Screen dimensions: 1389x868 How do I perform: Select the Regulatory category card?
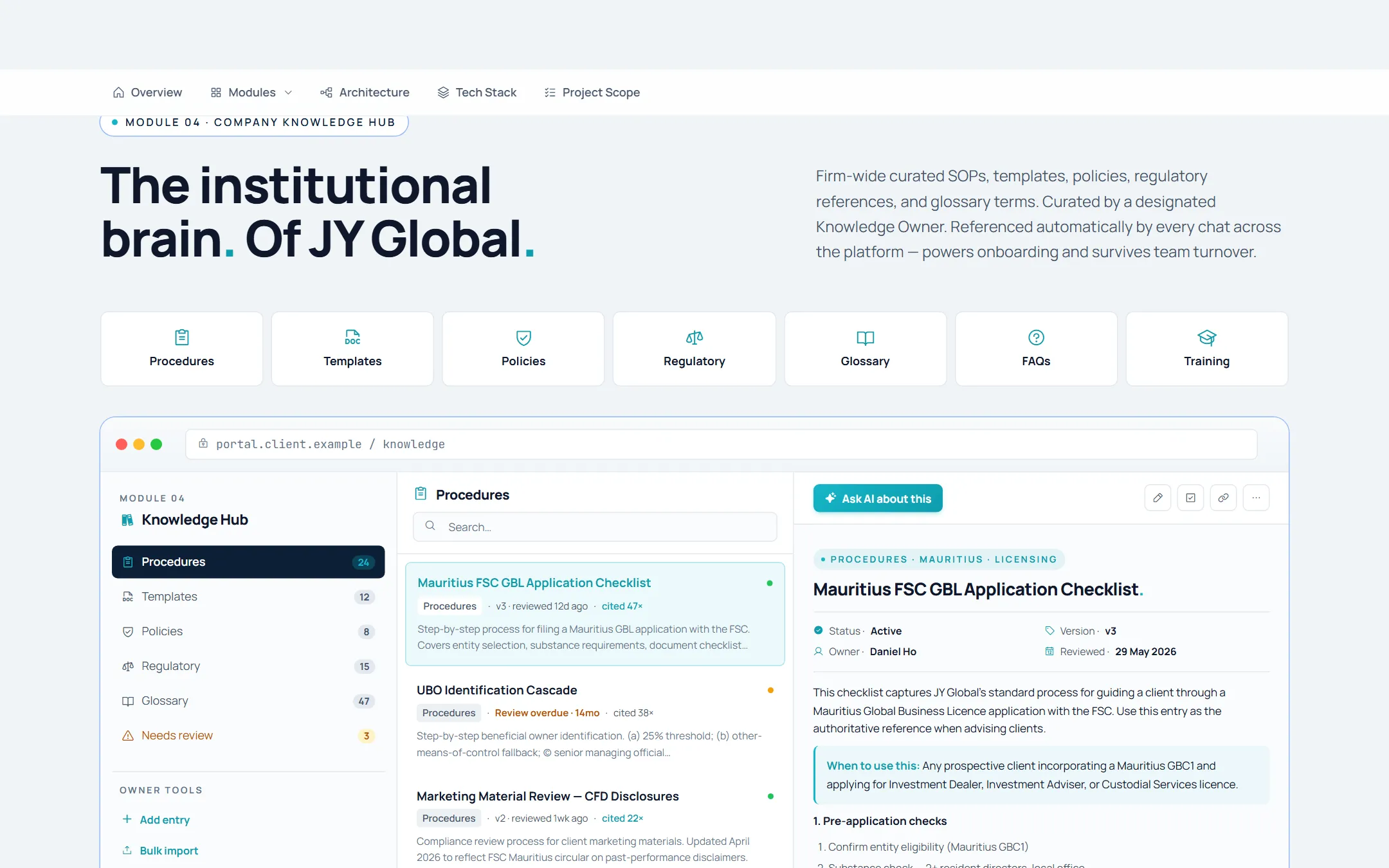pos(694,348)
